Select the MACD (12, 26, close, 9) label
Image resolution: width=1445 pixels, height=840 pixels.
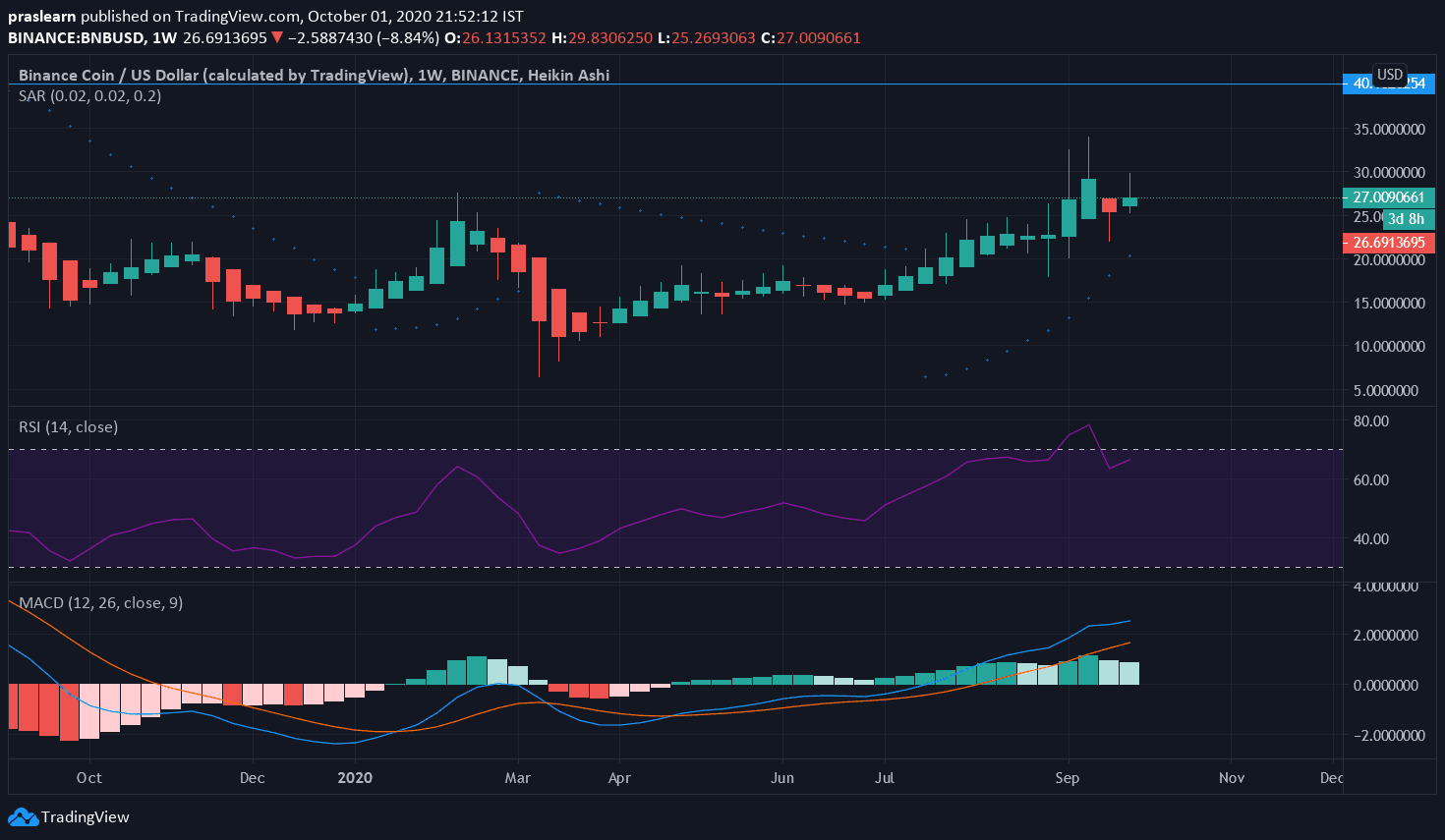100,603
